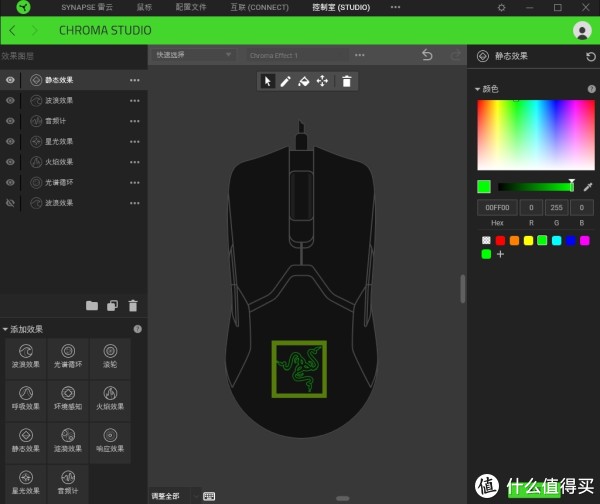The image size is (600, 504).
Task: Hide the 火焰效果 layer
Action: (10, 162)
